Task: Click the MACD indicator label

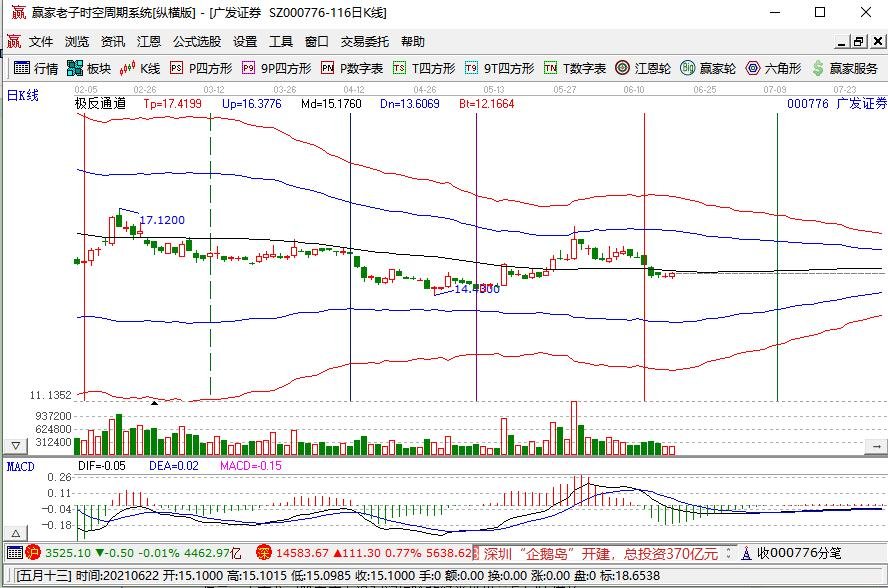Action: (20, 466)
